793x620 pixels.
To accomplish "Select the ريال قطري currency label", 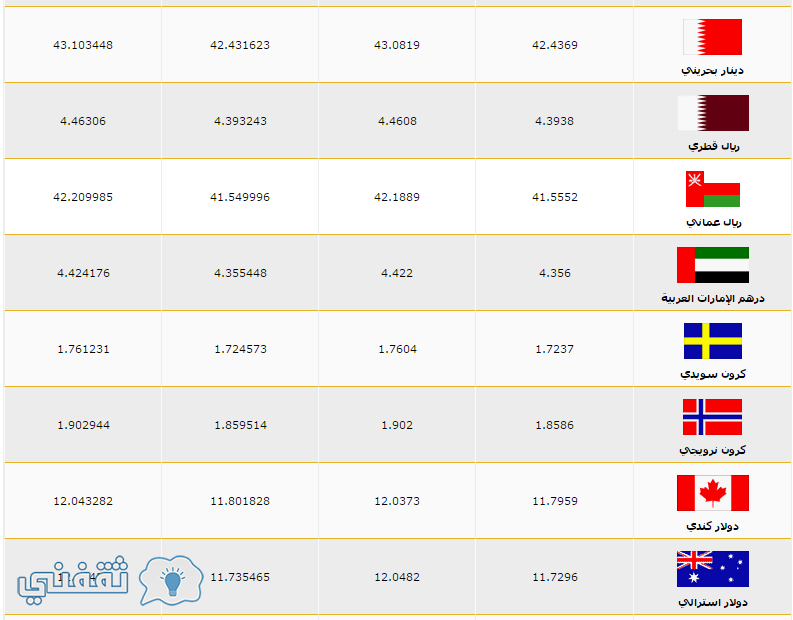I will coord(714,146).
